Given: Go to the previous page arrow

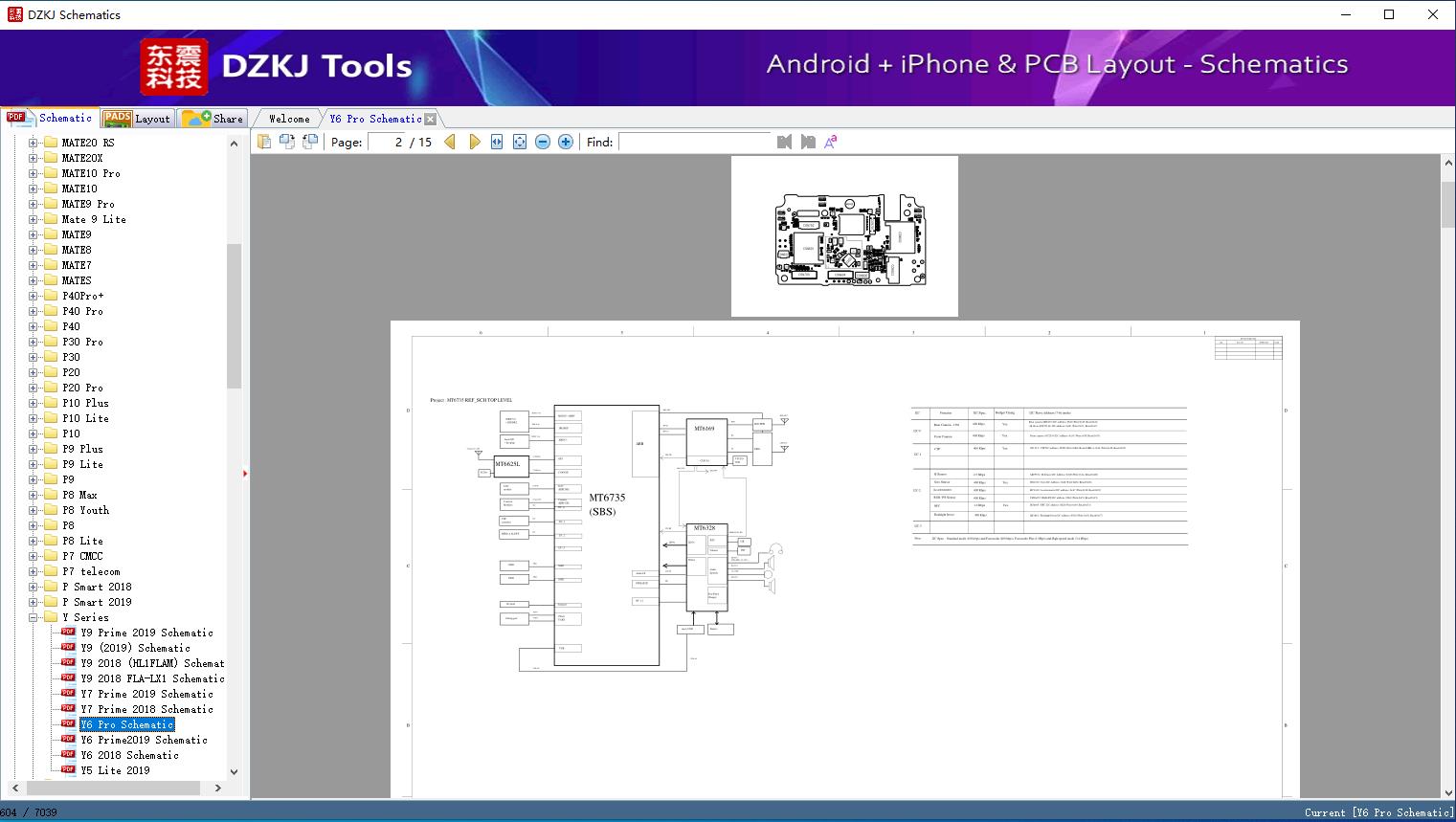Looking at the screenshot, I should [x=450, y=142].
